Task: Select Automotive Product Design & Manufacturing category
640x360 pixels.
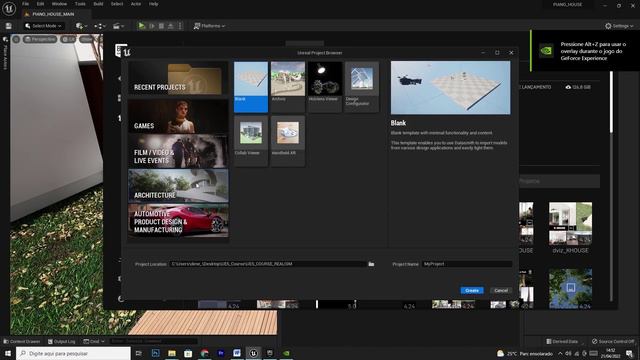Action: click(x=178, y=221)
